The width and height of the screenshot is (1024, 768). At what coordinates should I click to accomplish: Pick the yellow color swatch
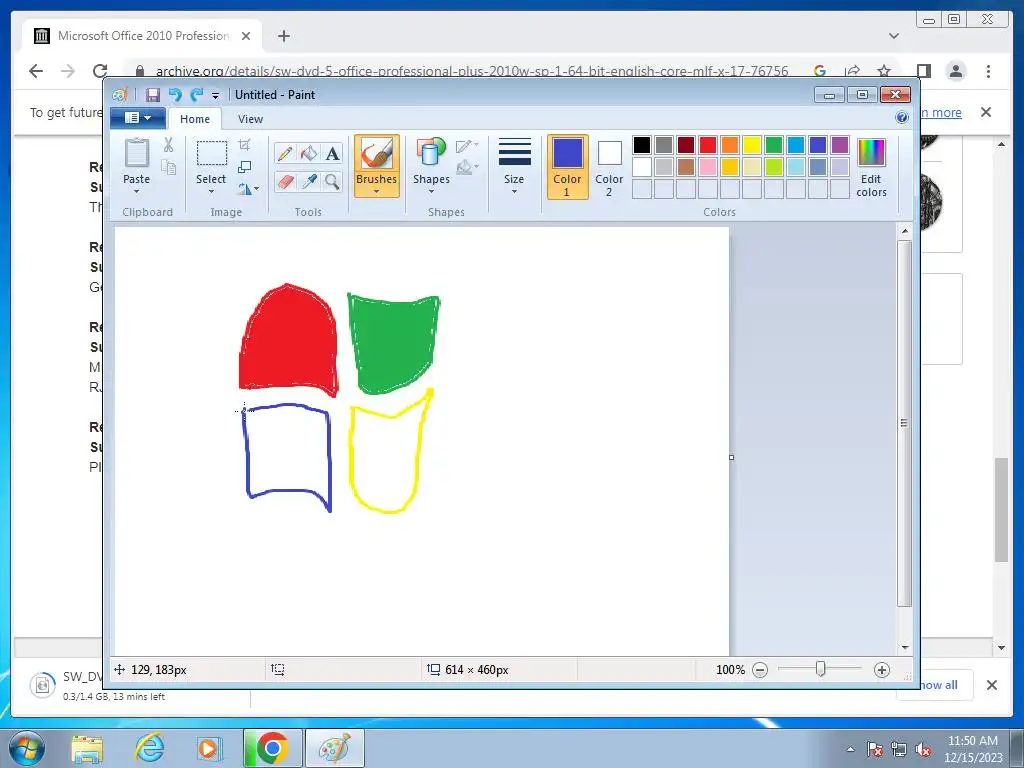click(752, 145)
